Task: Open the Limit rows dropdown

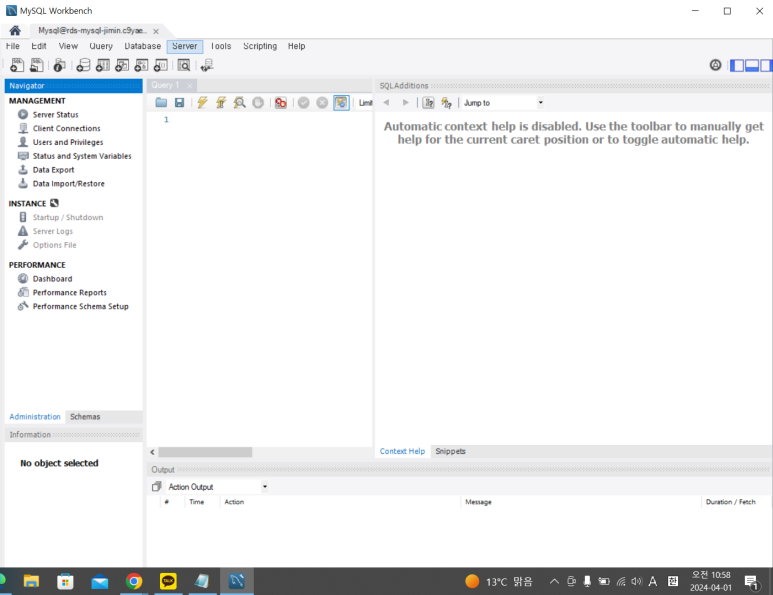Action: [366, 103]
